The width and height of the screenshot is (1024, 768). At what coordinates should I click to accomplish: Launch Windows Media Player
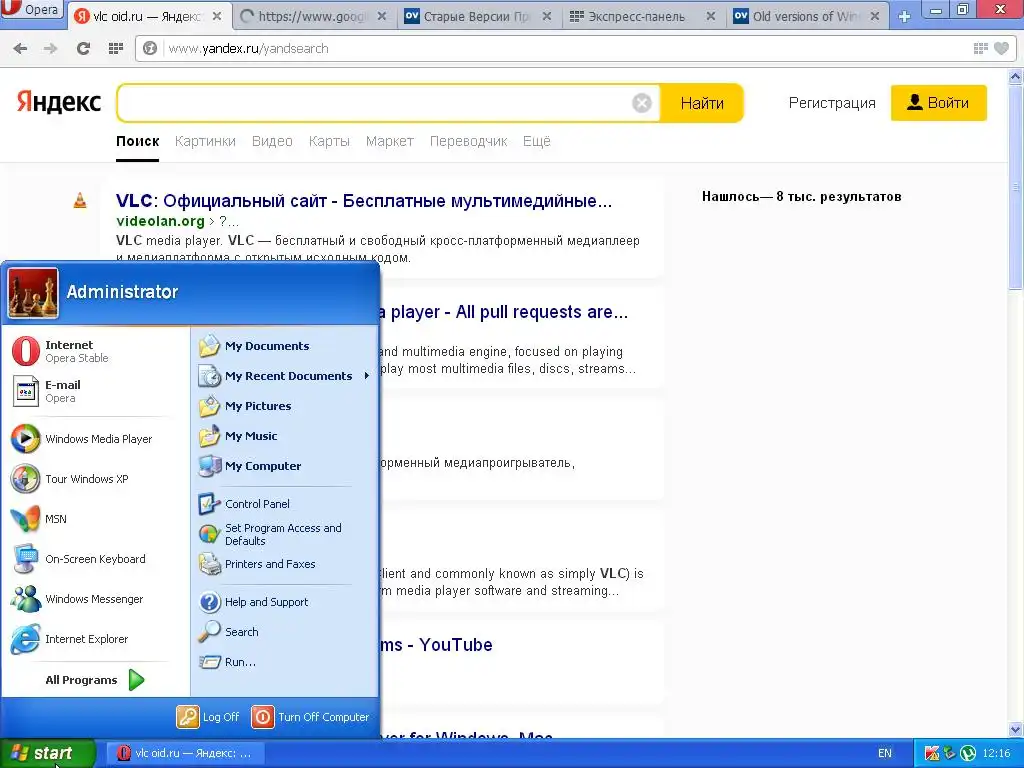coord(97,439)
